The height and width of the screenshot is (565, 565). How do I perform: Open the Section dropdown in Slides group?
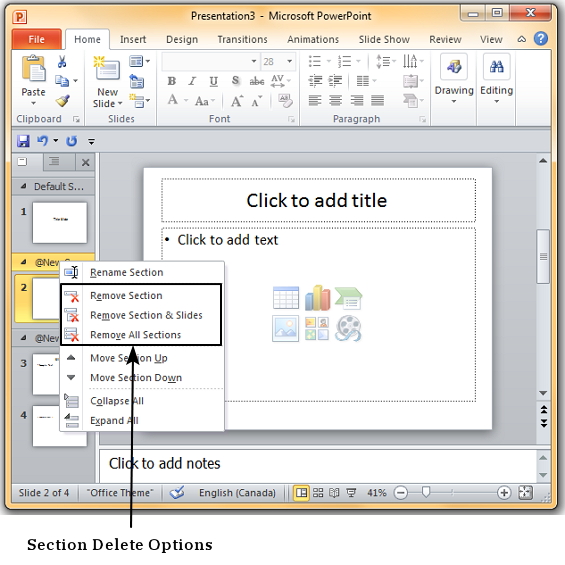coord(139,101)
